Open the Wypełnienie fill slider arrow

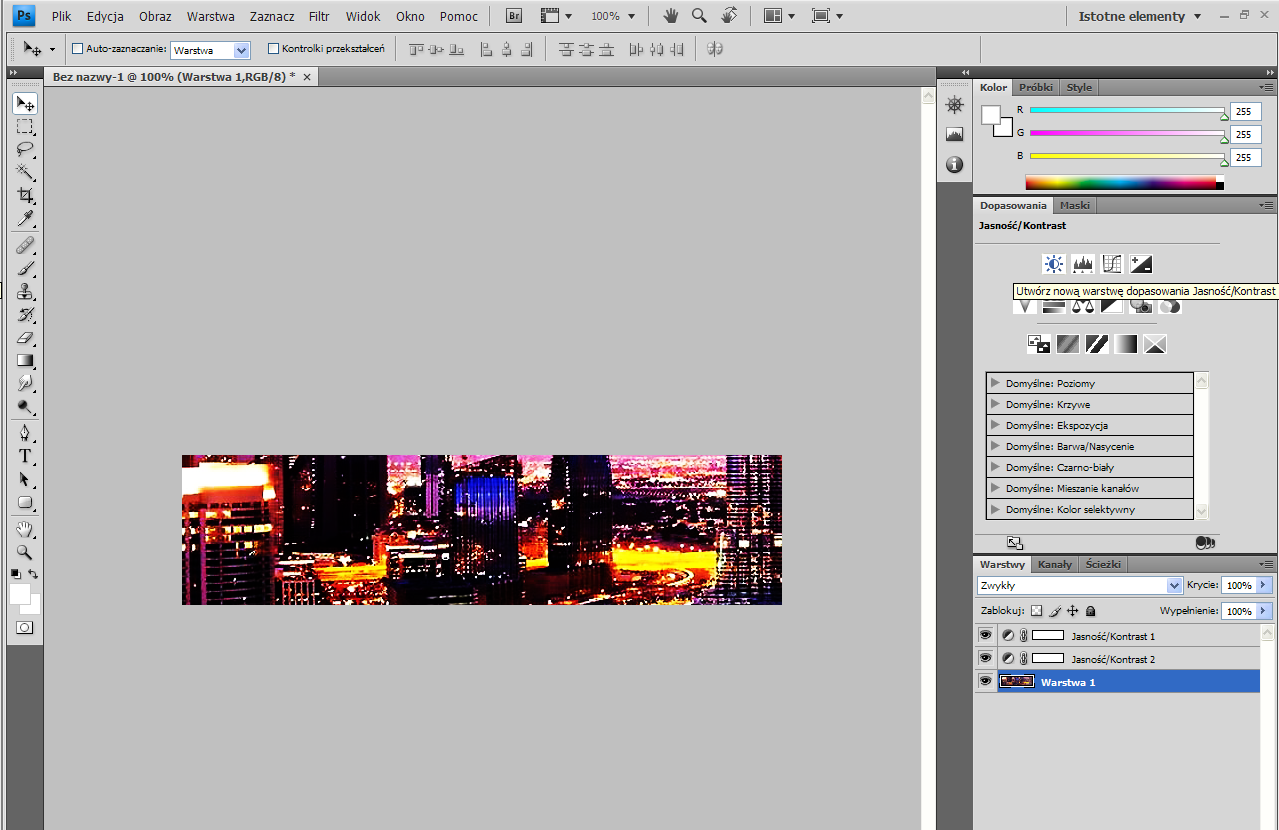tap(1264, 611)
